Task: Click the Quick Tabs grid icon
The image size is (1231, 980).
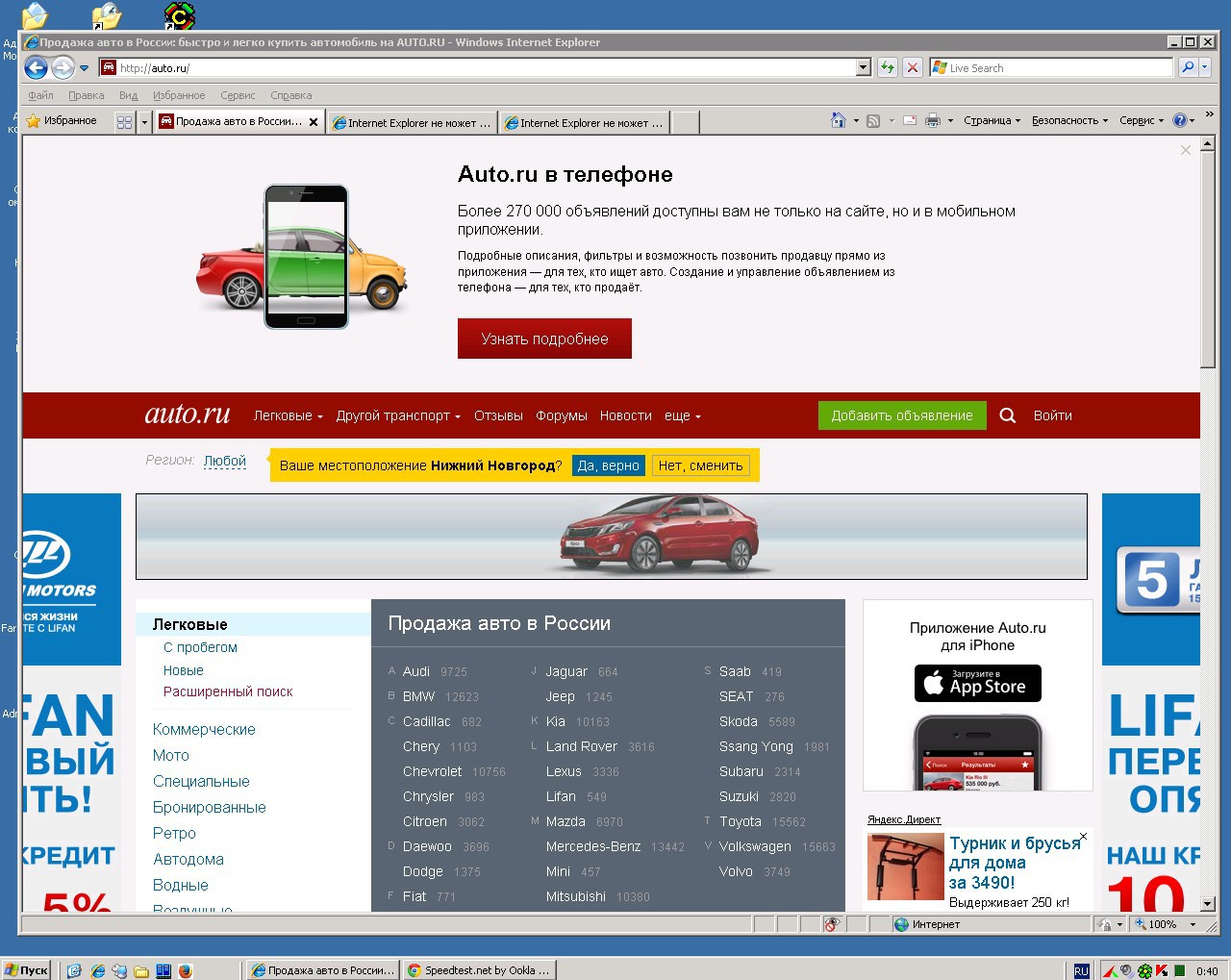Action: (124, 122)
